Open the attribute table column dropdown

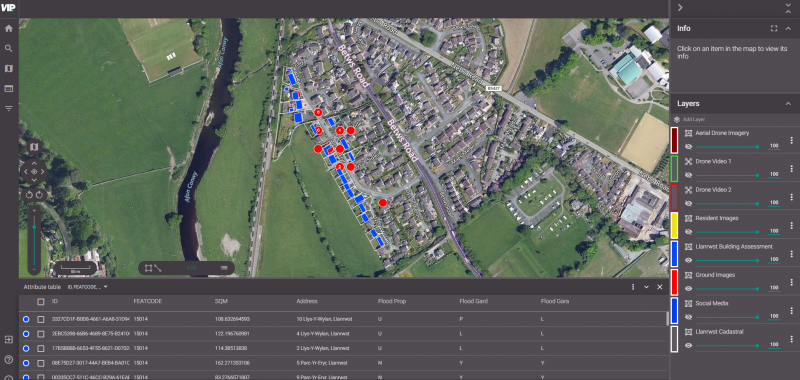pyautogui.click(x=88, y=287)
